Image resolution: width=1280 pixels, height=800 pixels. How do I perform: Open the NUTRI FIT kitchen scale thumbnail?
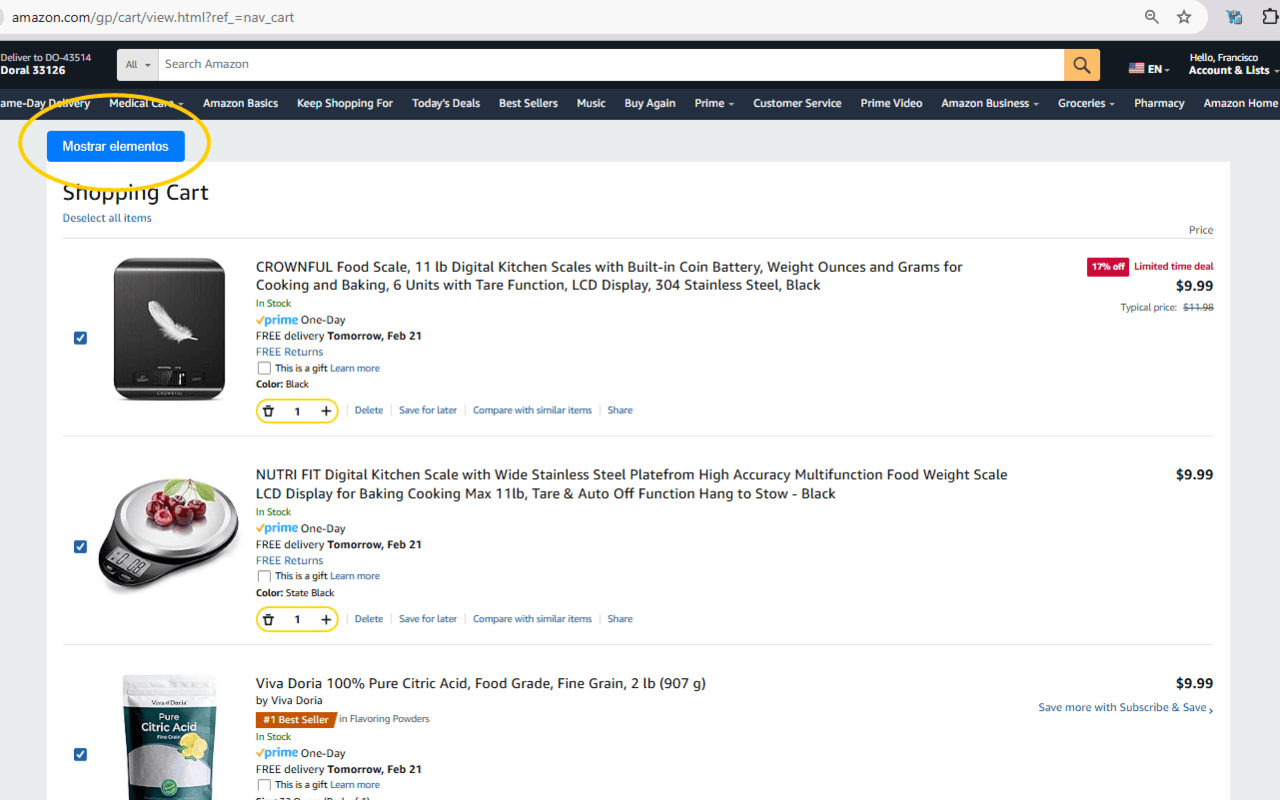pyautogui.click(x=169, y=533)
